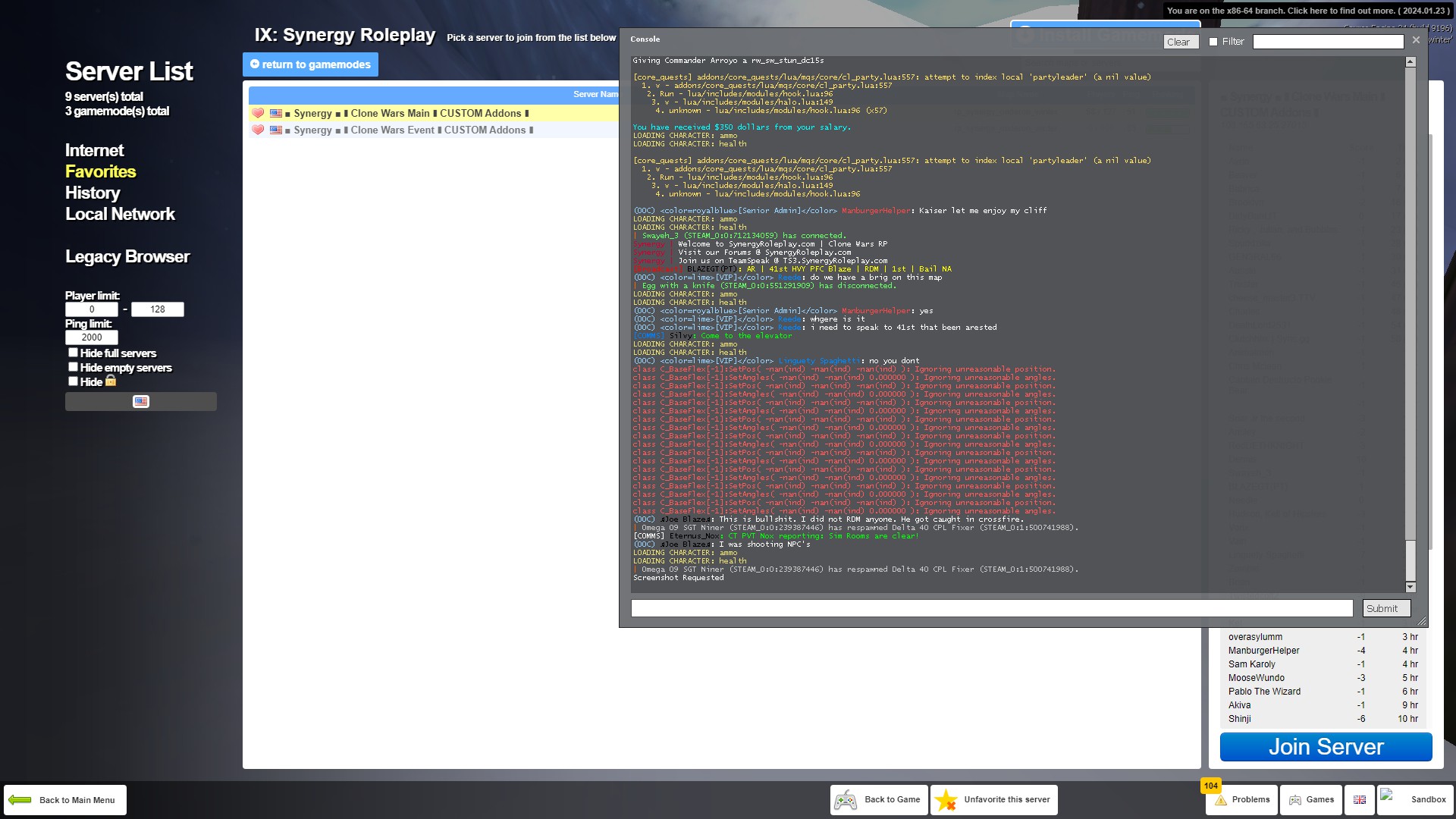
Task: Click the US flag on Clone Wars Main row
Action: point(276,114)
